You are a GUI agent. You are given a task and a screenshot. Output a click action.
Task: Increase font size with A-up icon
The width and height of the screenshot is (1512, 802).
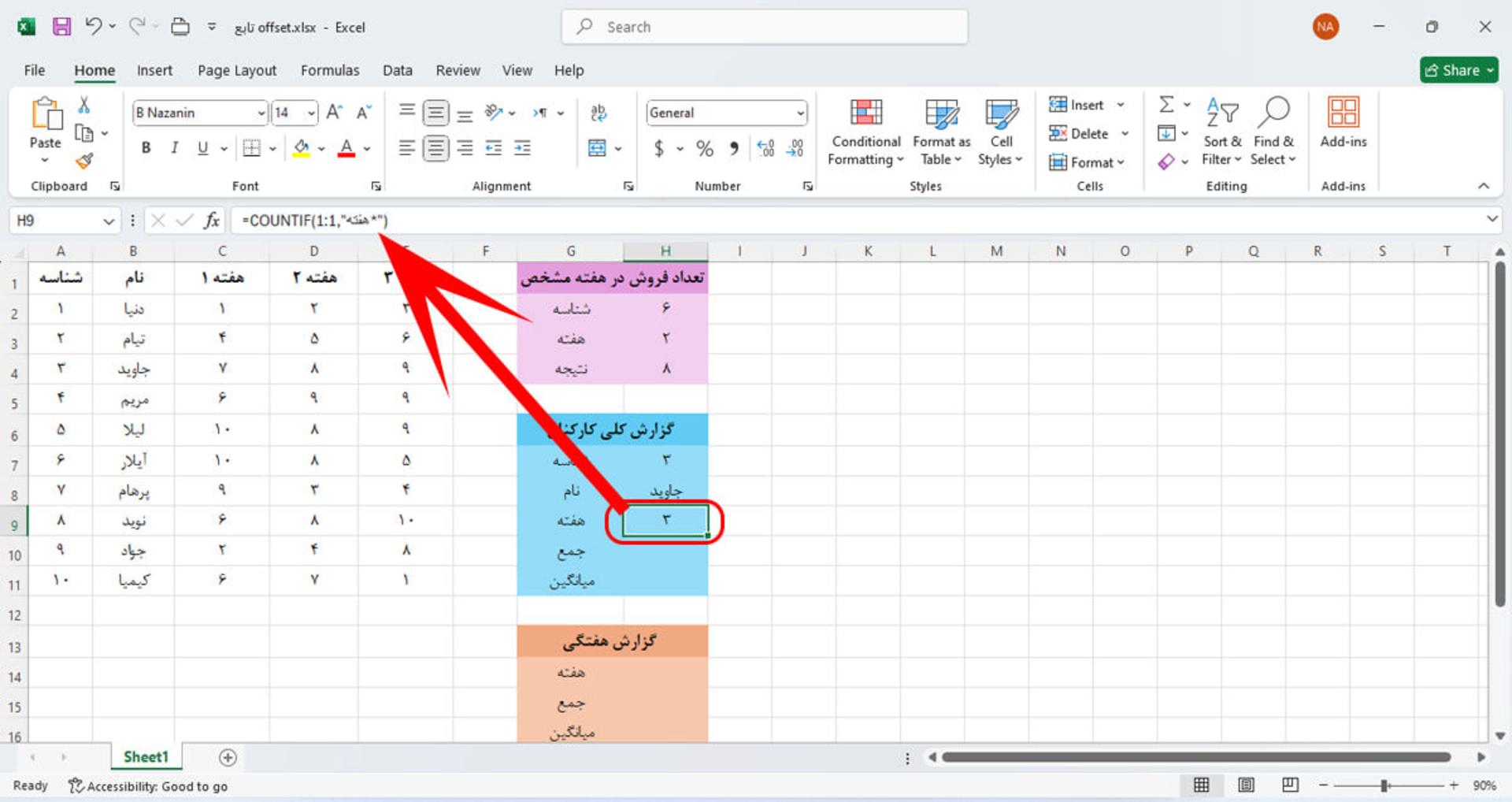(334, 113)
